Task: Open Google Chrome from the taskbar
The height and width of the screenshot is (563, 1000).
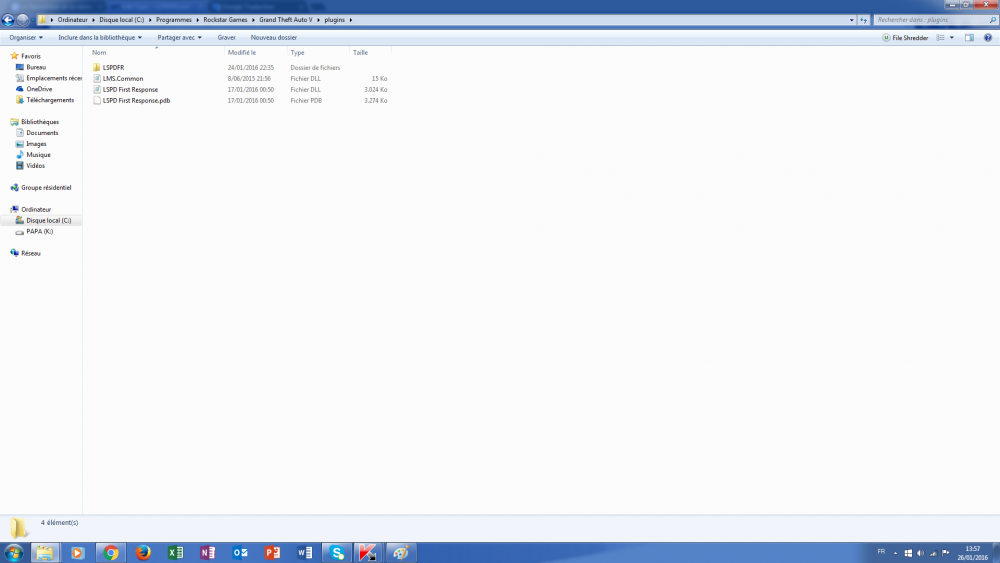Action: 110,553
